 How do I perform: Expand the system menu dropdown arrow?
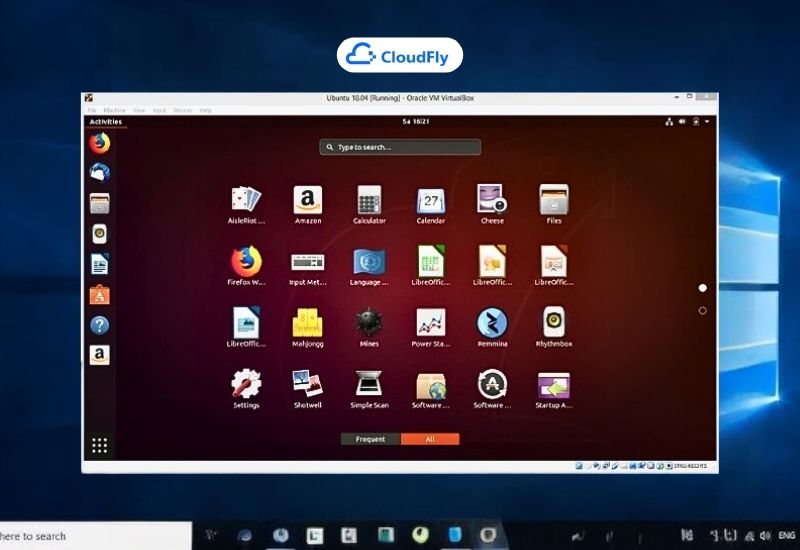[x=707, y=121]
